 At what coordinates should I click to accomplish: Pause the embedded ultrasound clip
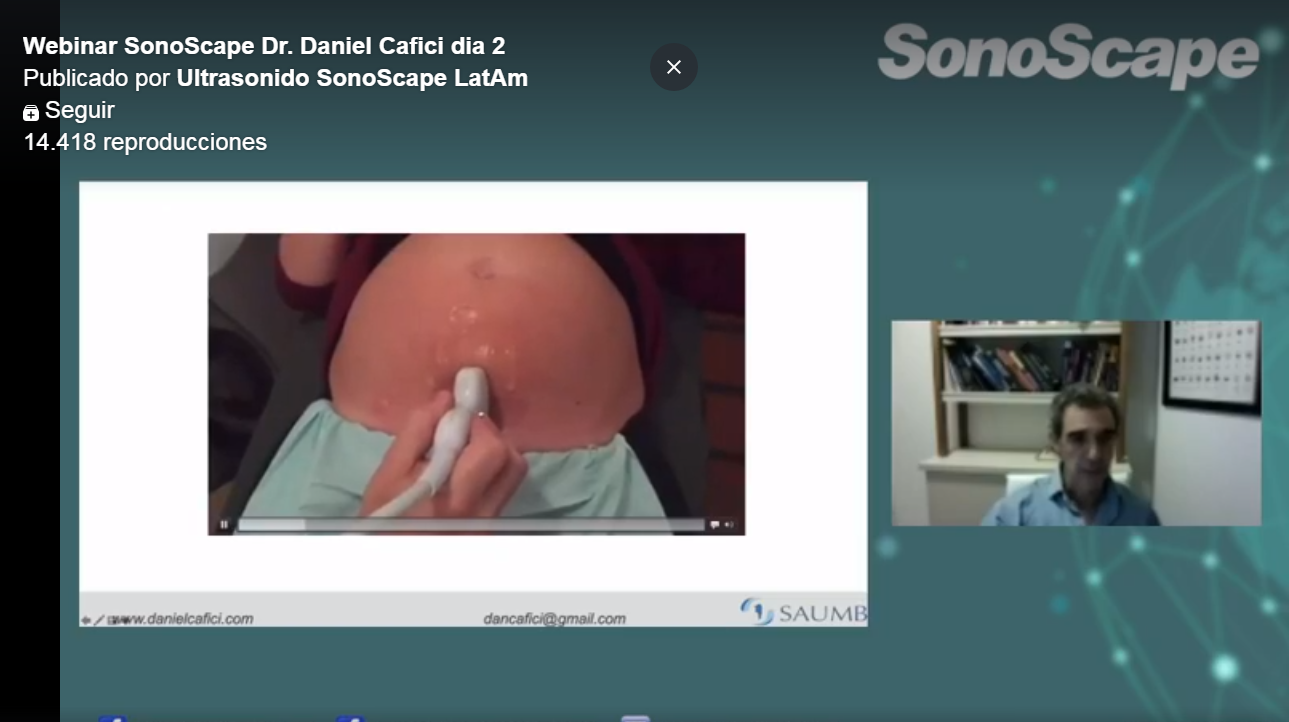[224, 524]
